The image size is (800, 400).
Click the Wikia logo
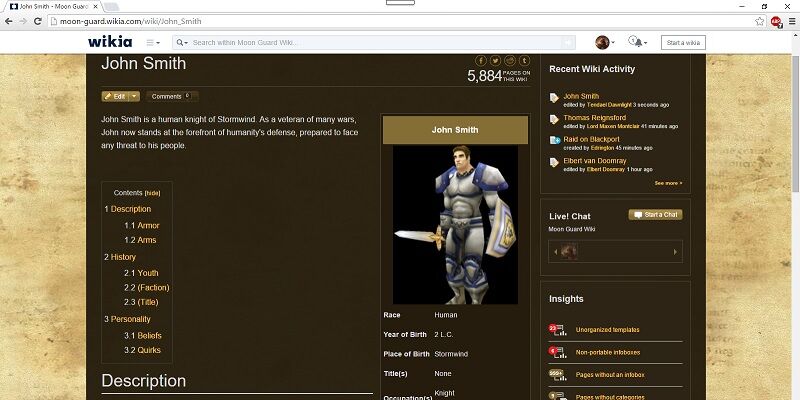coord(110,42)
